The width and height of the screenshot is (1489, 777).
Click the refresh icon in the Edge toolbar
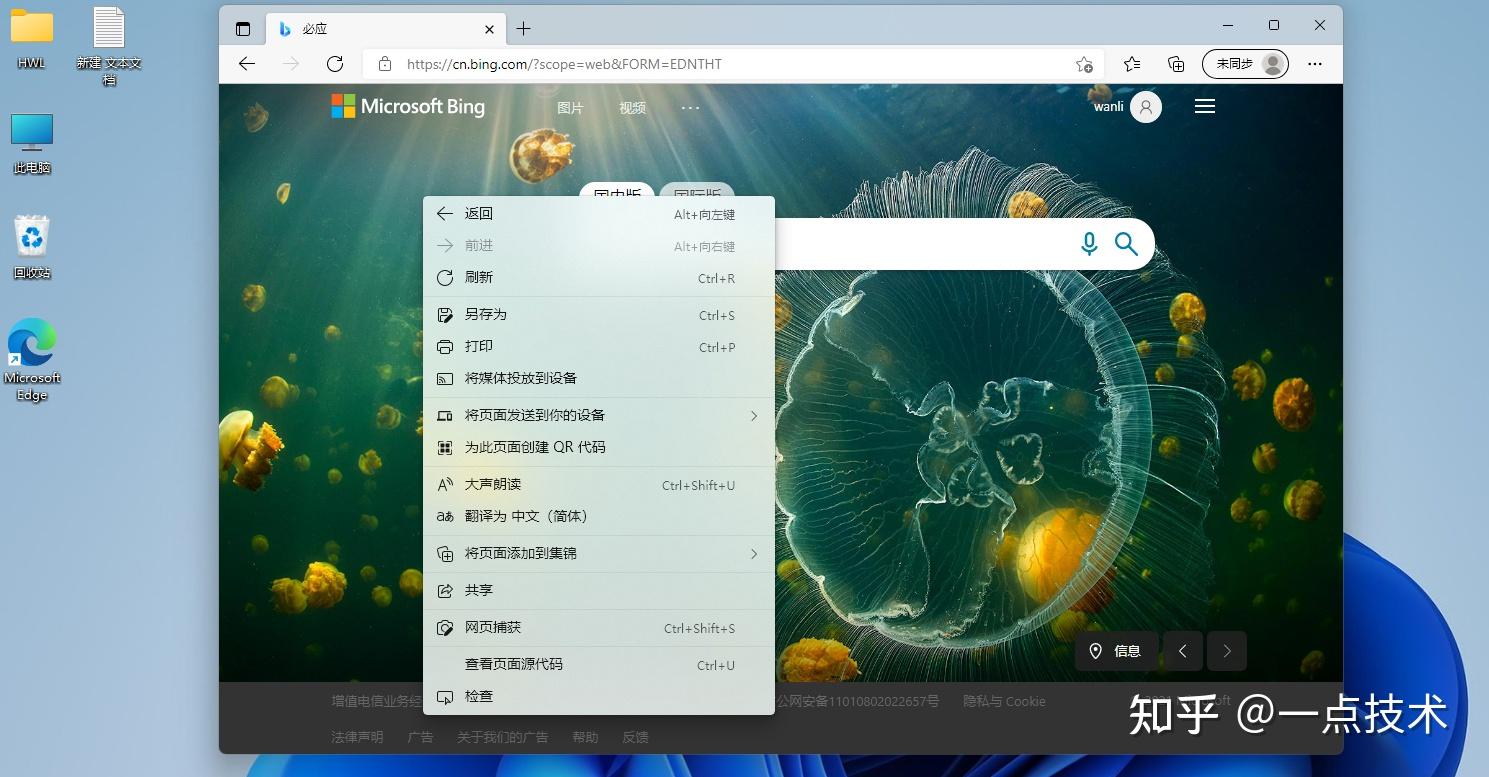coord(335,64)
